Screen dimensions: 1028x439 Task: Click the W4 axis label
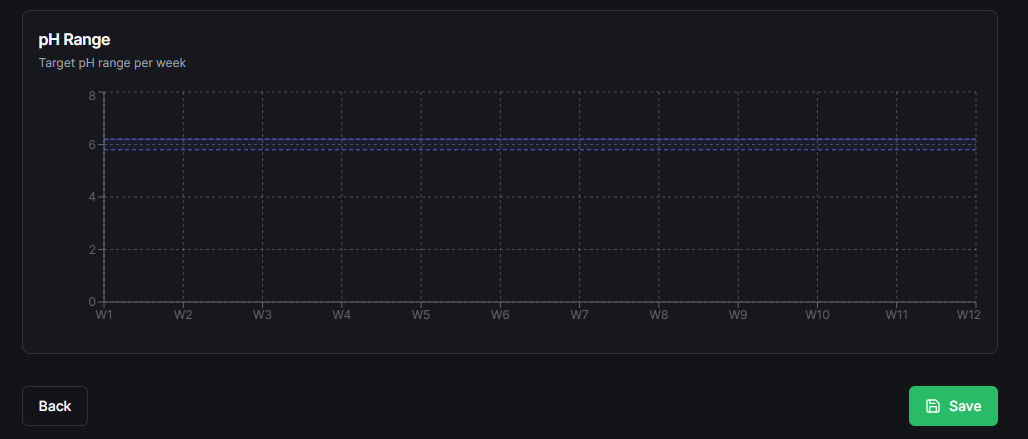[342, 315]
